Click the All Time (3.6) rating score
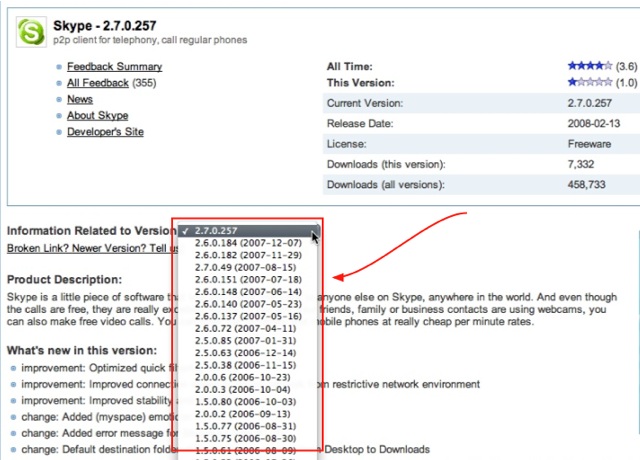 point(626,66)
